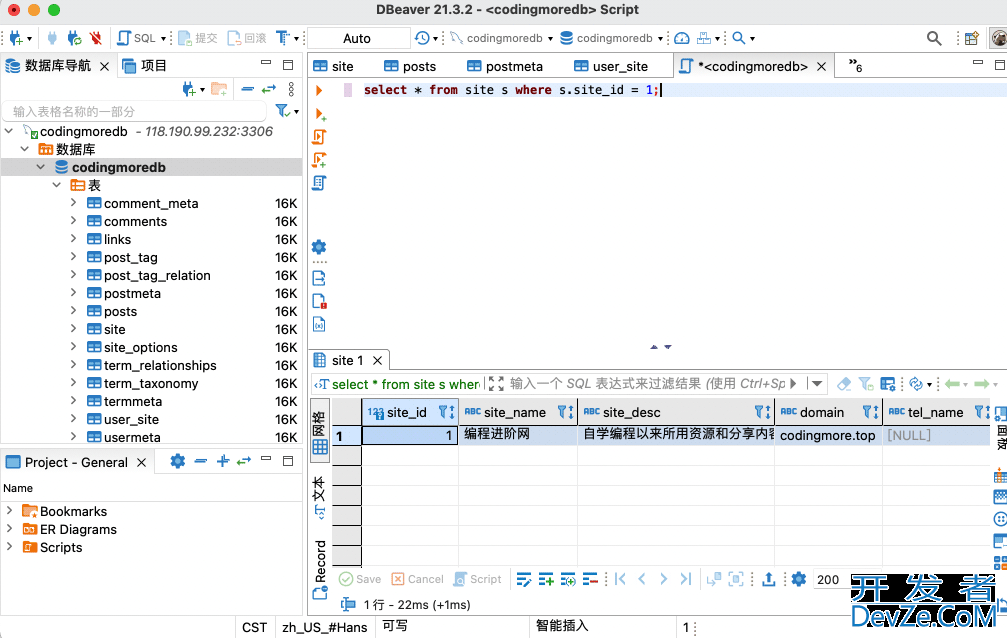Go to the next row of the results
Viewport: 1007px width, 638px height.
click(x=663, y=579)
